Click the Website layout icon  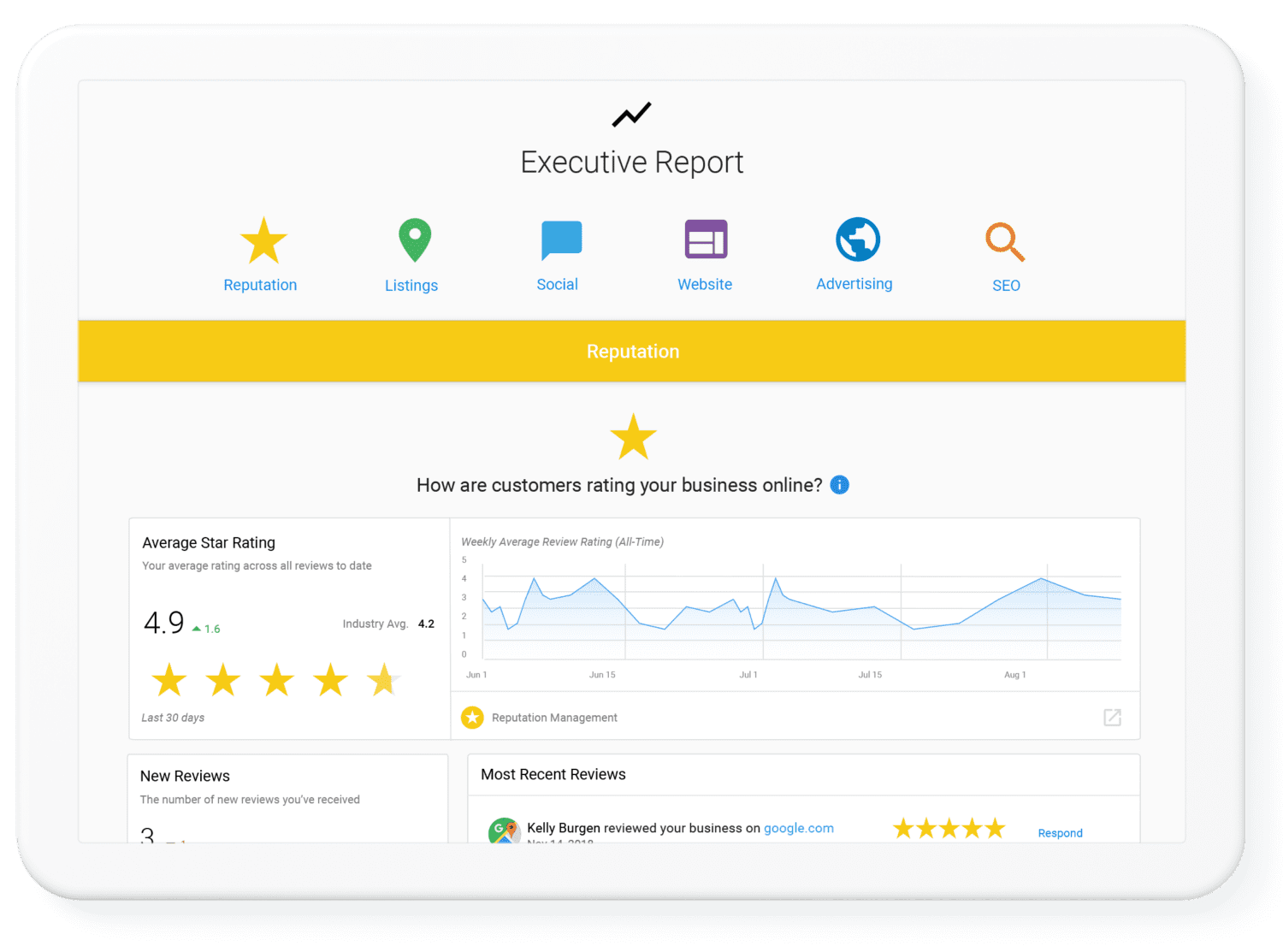pyautogui.click(x=706, y=239)
